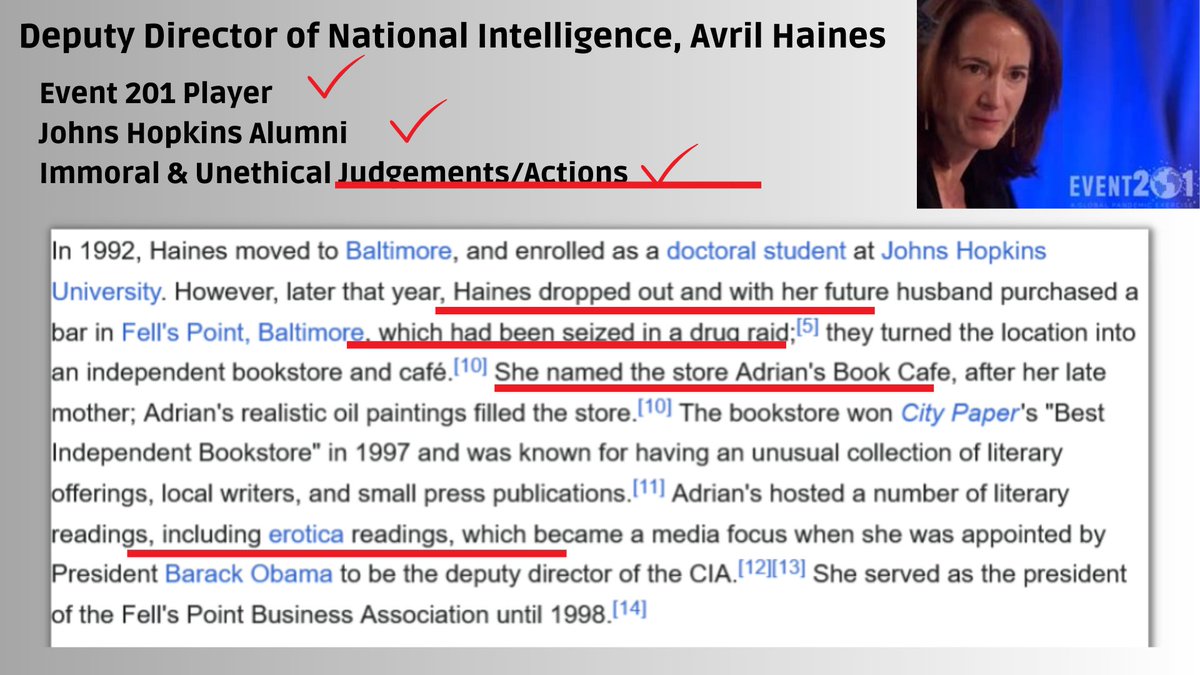Visit the "Fell's Point, Baltimore" link
The height and width of the screenshot is (675, 1200).
243,332
